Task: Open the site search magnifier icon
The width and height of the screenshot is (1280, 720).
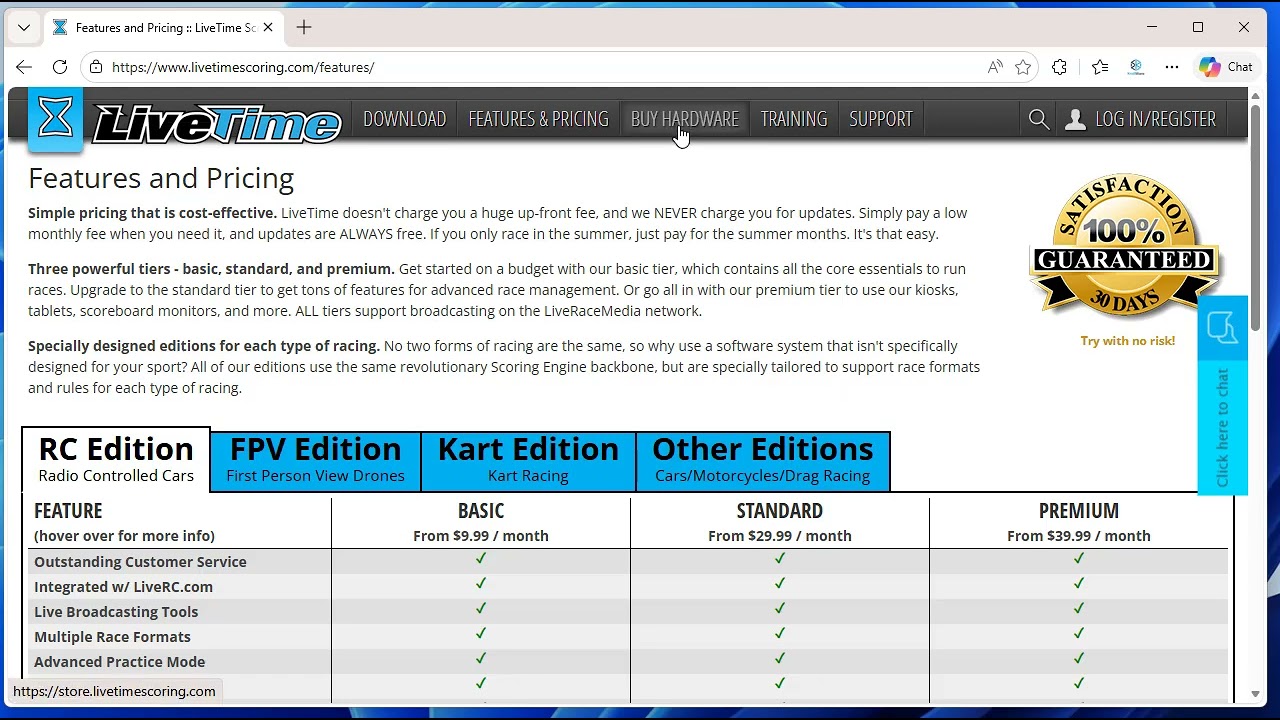Action: point(1038,119)
